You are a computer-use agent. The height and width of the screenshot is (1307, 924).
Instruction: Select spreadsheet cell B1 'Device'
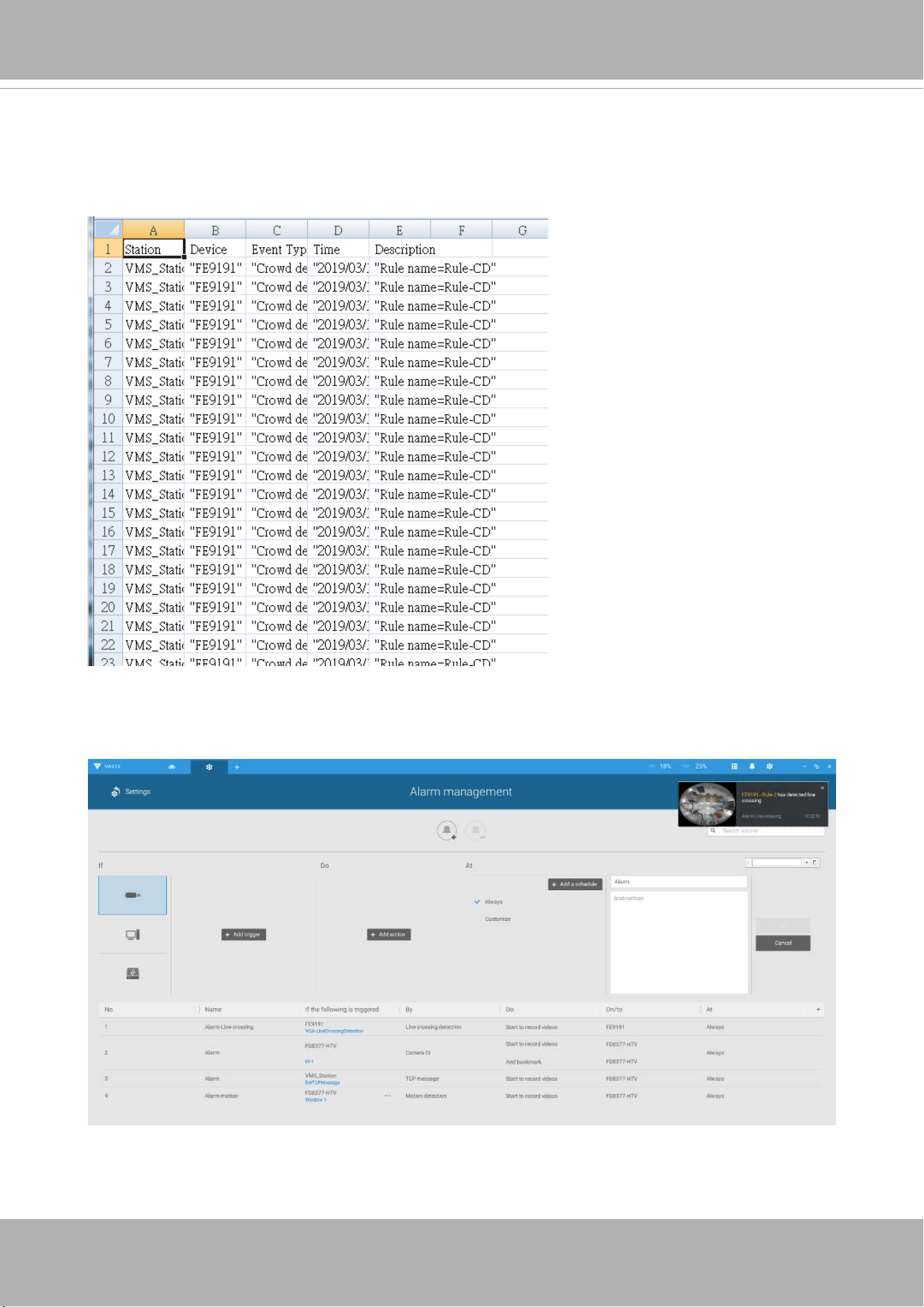215,249
